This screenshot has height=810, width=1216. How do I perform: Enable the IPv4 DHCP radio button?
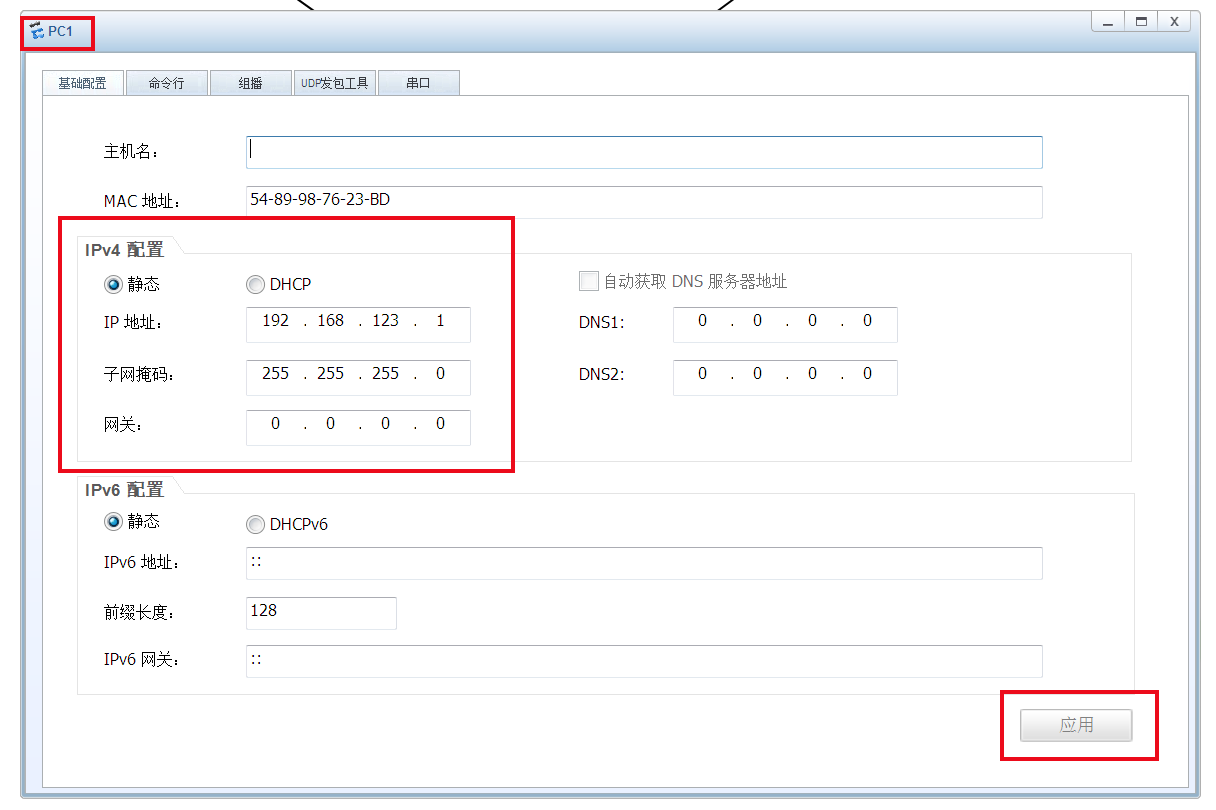pyautogui.click(x=255, y=284)
